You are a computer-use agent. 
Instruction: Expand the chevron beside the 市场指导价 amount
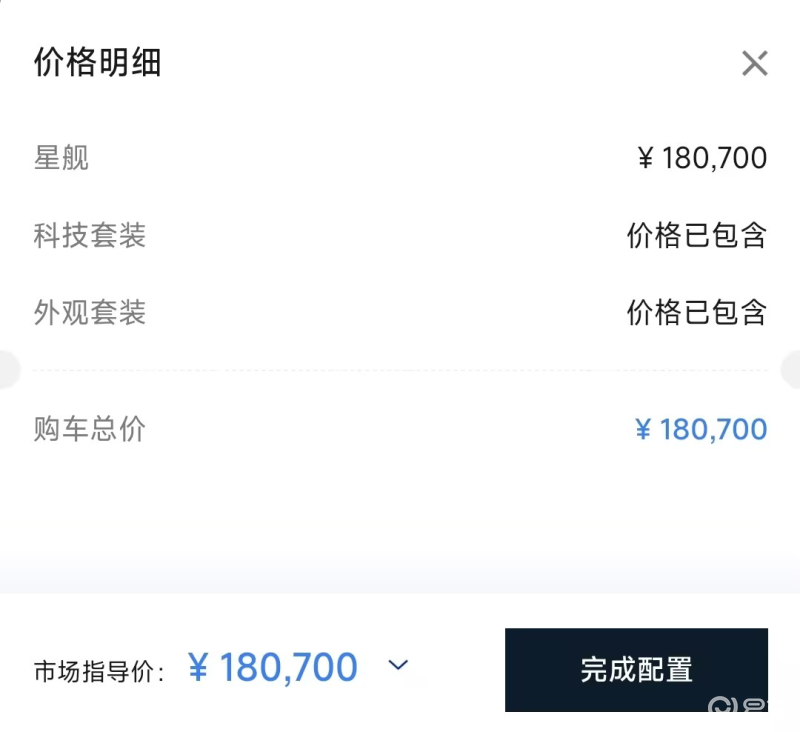[398, 665]
